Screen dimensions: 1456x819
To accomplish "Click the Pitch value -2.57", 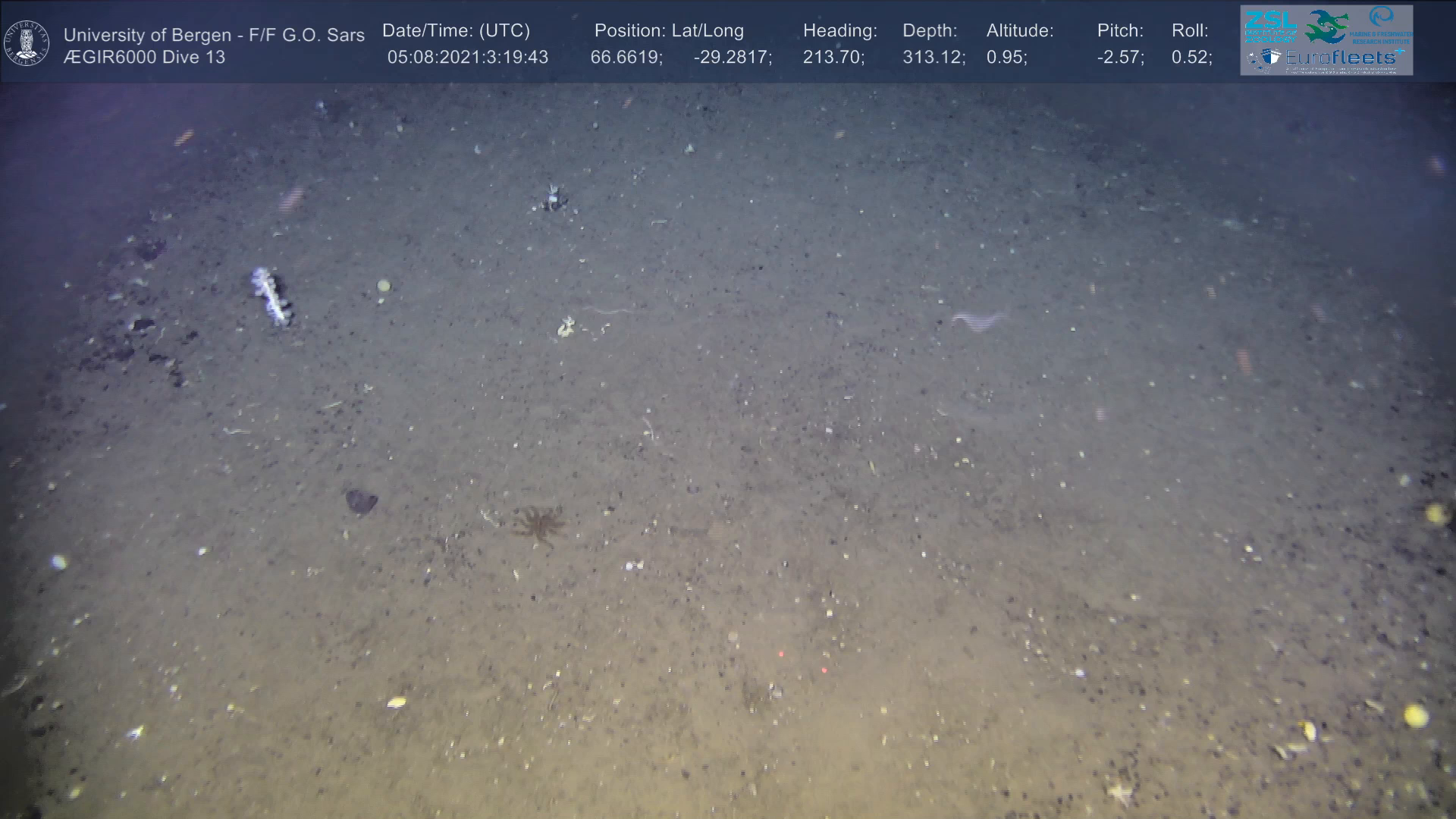I will (1120, 58).
